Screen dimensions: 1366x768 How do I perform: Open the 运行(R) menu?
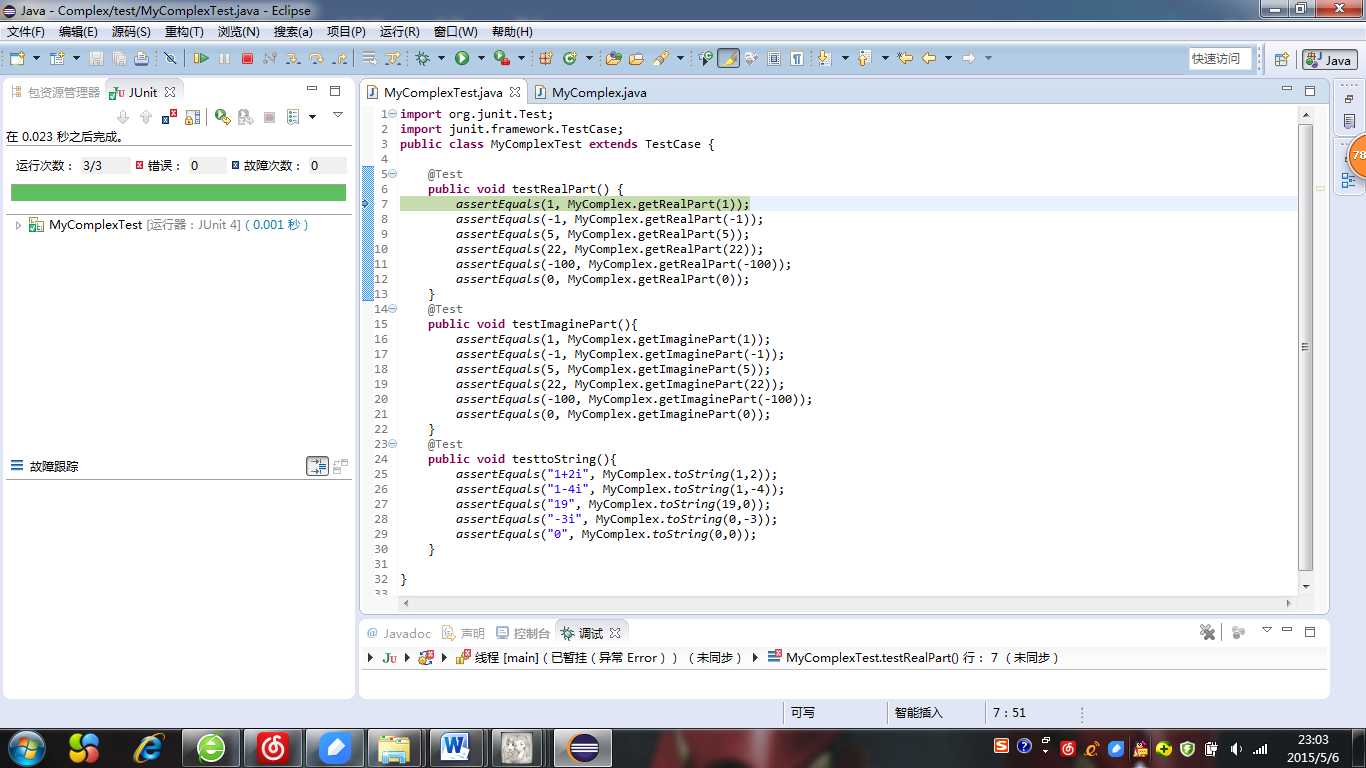pos(399,32)
